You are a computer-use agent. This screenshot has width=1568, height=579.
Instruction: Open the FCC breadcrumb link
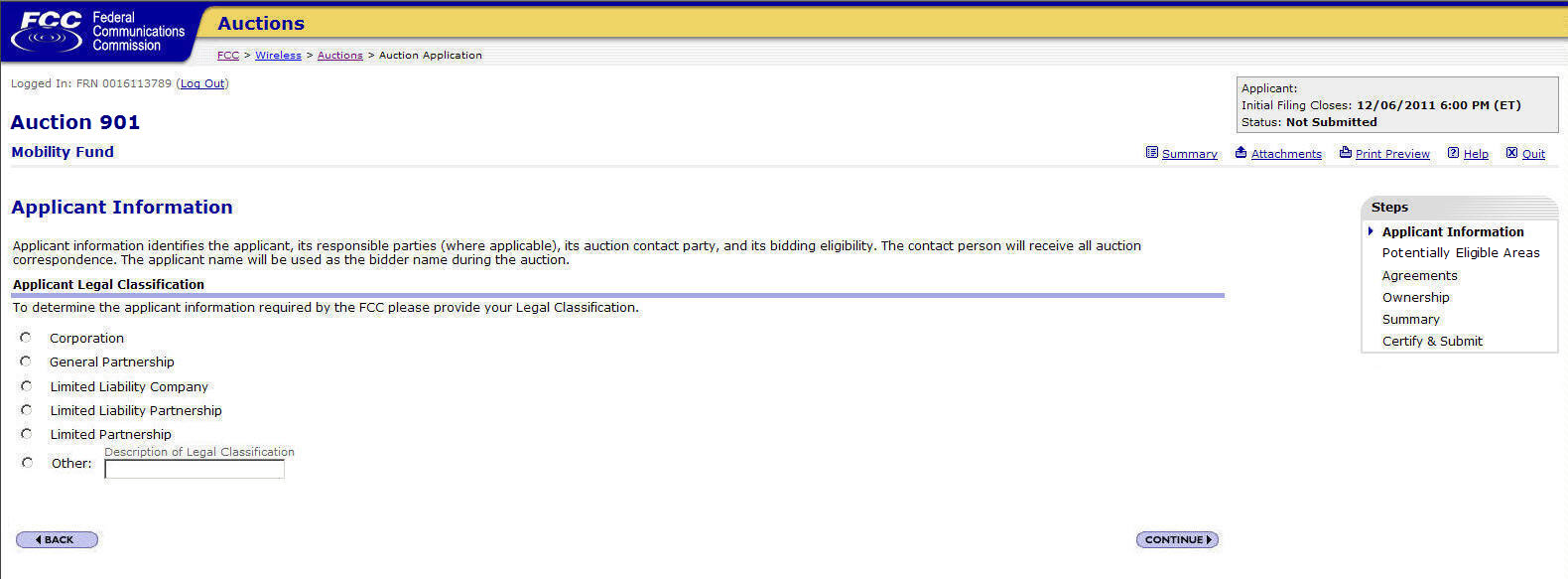click(x=228, y=56)
